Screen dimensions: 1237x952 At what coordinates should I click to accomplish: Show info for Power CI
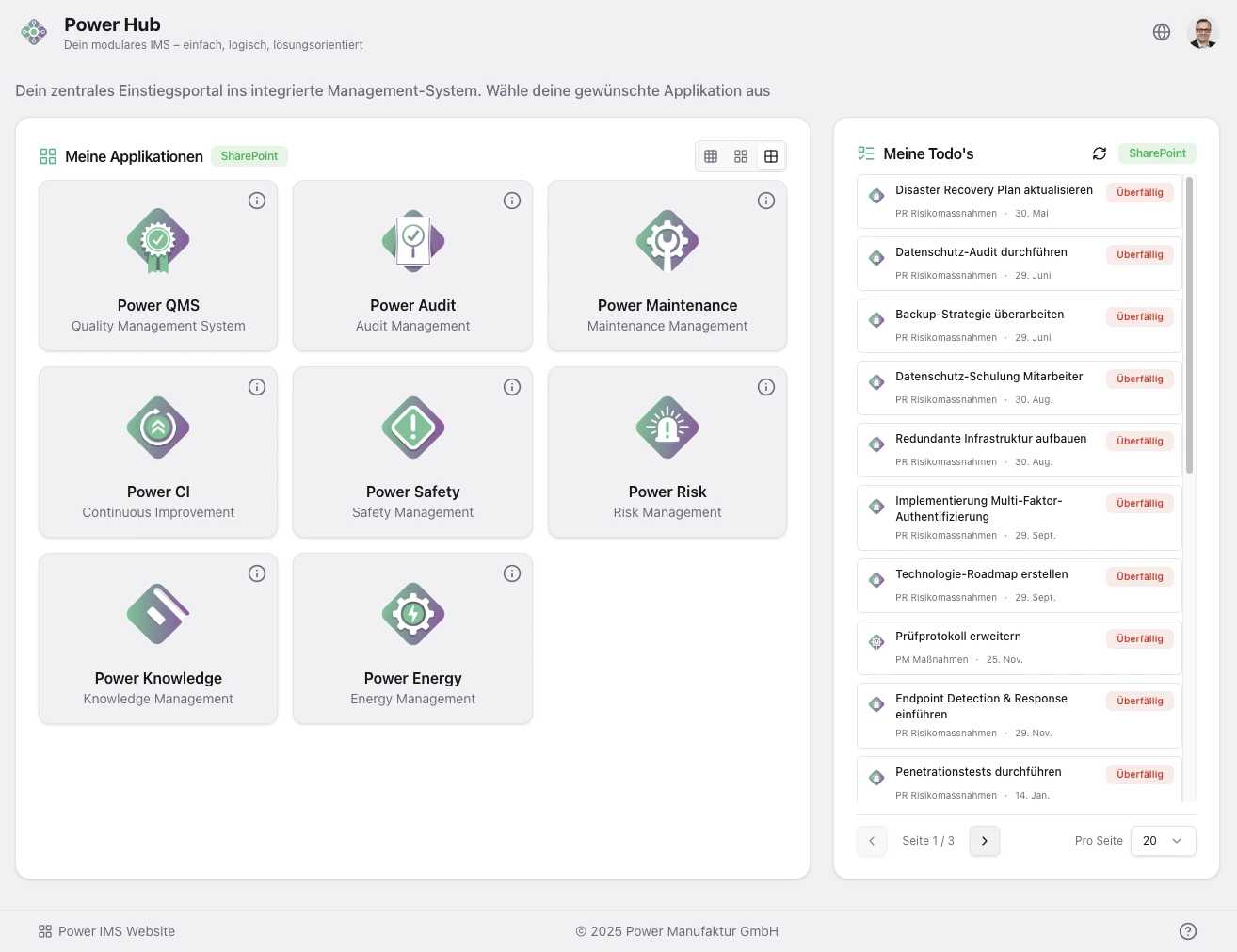tap(257, 387)
